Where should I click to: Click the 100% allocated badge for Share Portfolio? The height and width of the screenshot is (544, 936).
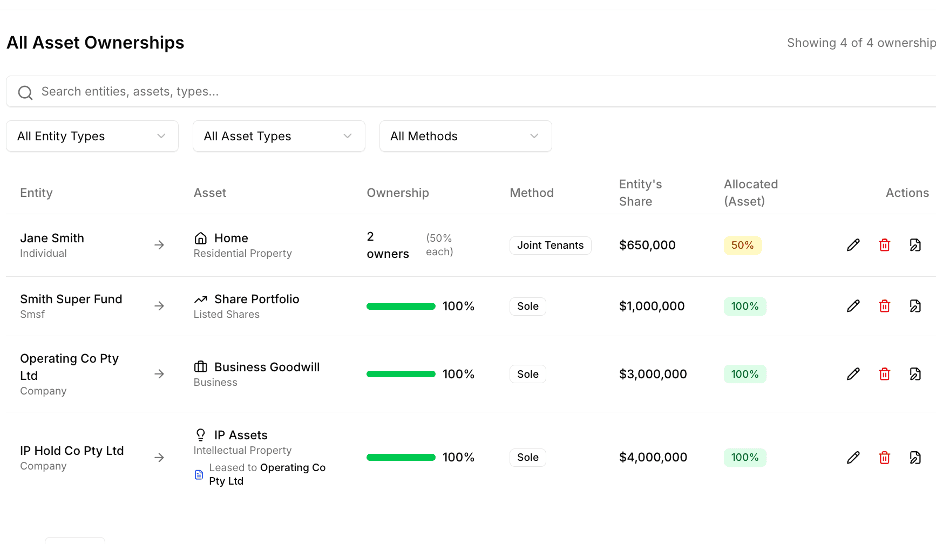[x=745, y=306]
